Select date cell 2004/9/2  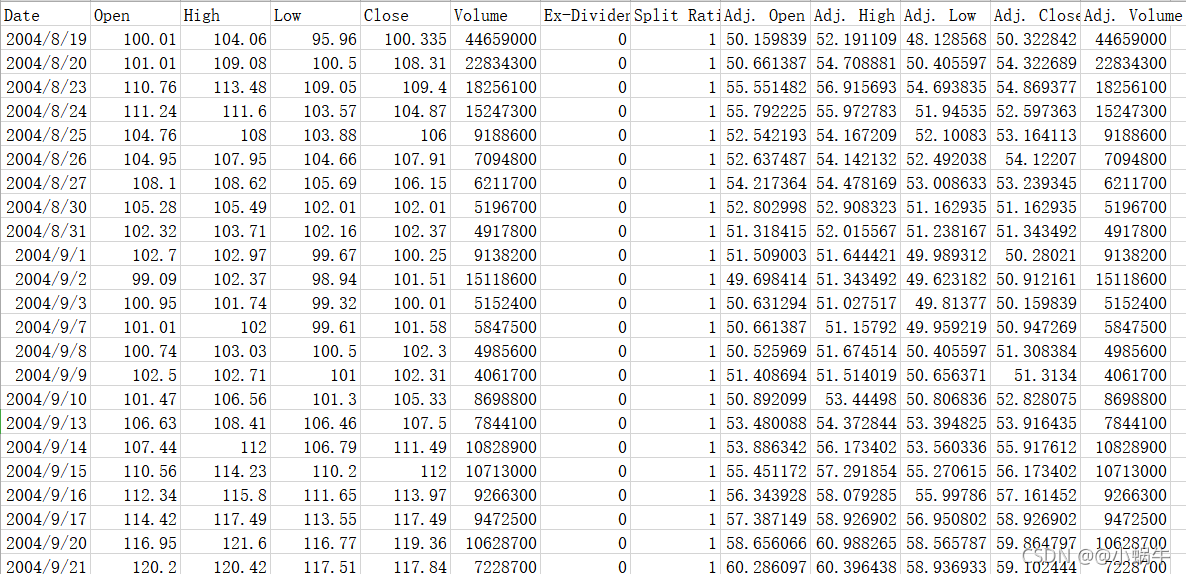pyautogui.click(x=46, y=280)
